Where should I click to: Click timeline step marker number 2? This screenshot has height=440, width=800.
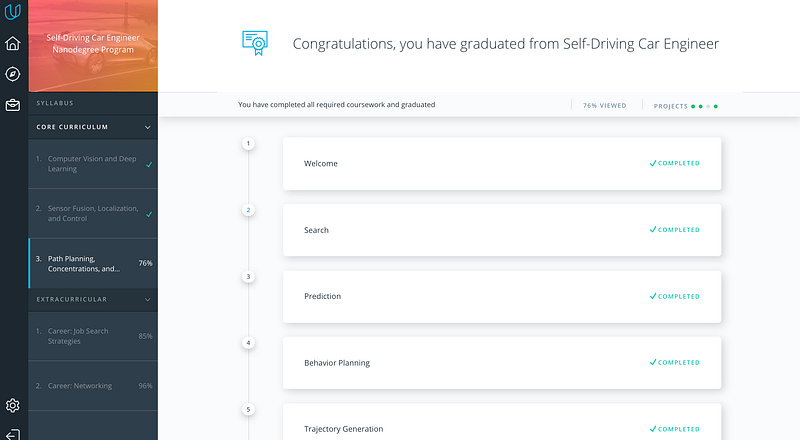249,210
